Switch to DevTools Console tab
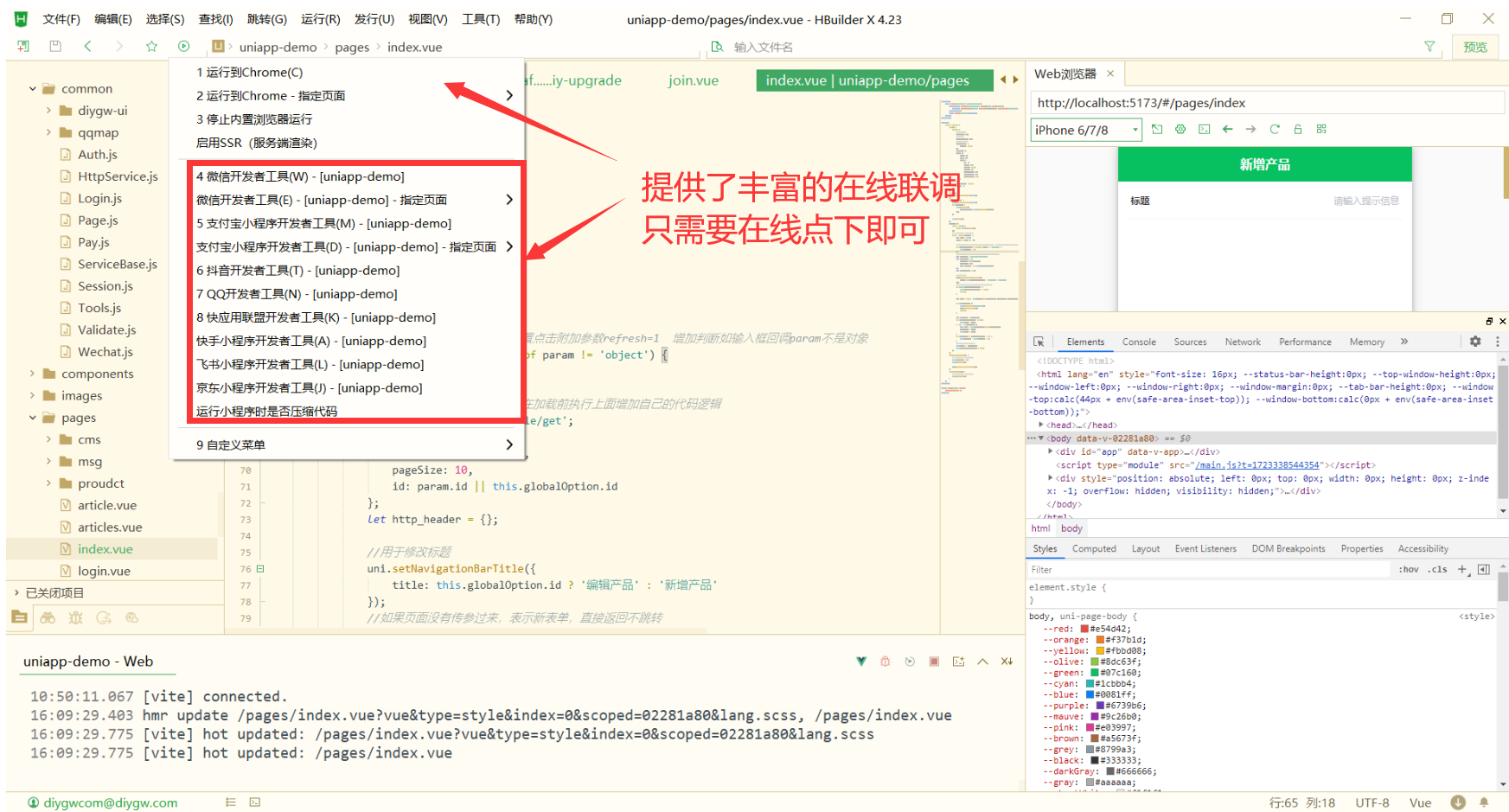The image size is (1509, 812). [1139, 342]
